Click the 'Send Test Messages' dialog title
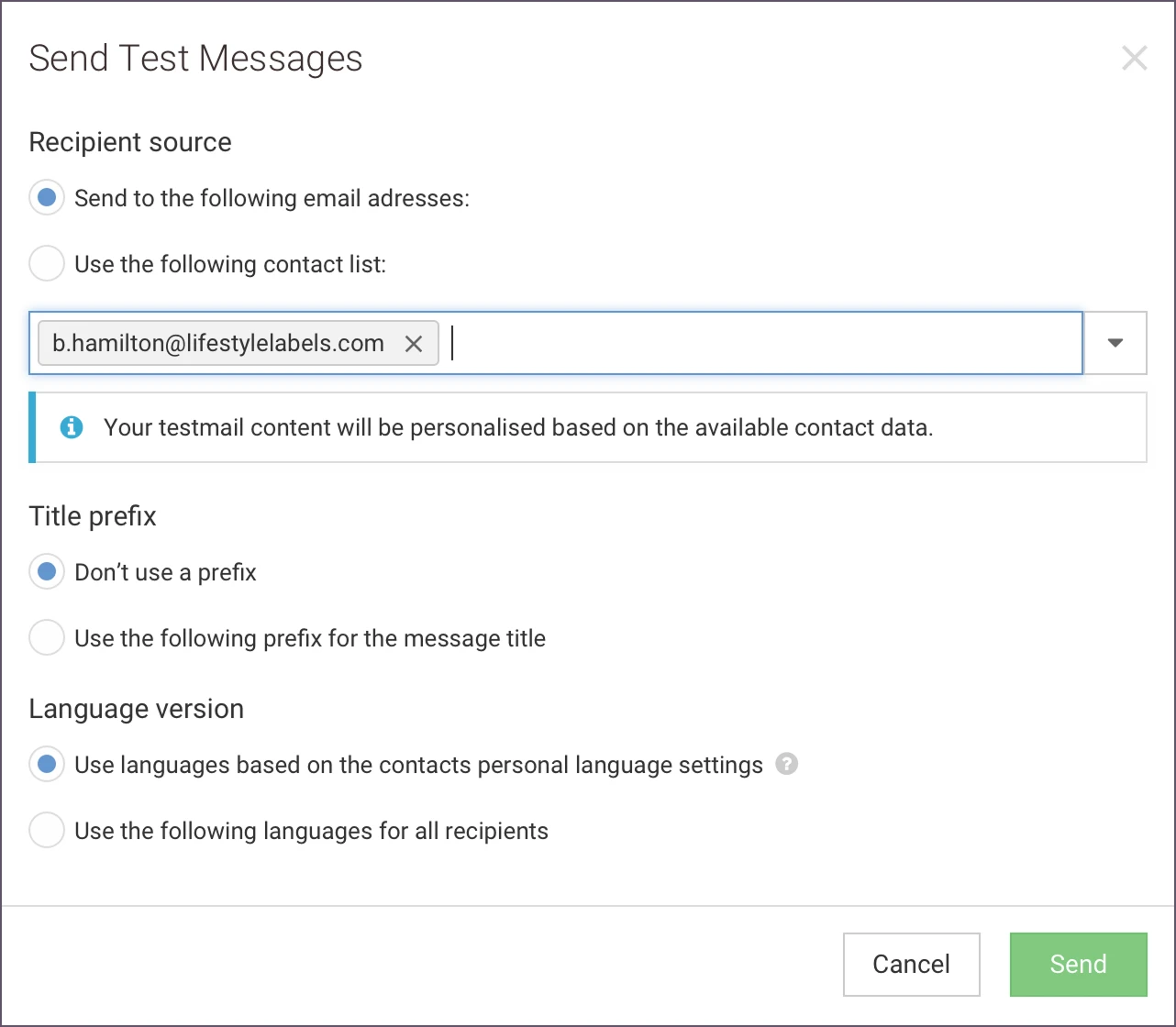This screenshot has height=1027, width=1176. 195,59
